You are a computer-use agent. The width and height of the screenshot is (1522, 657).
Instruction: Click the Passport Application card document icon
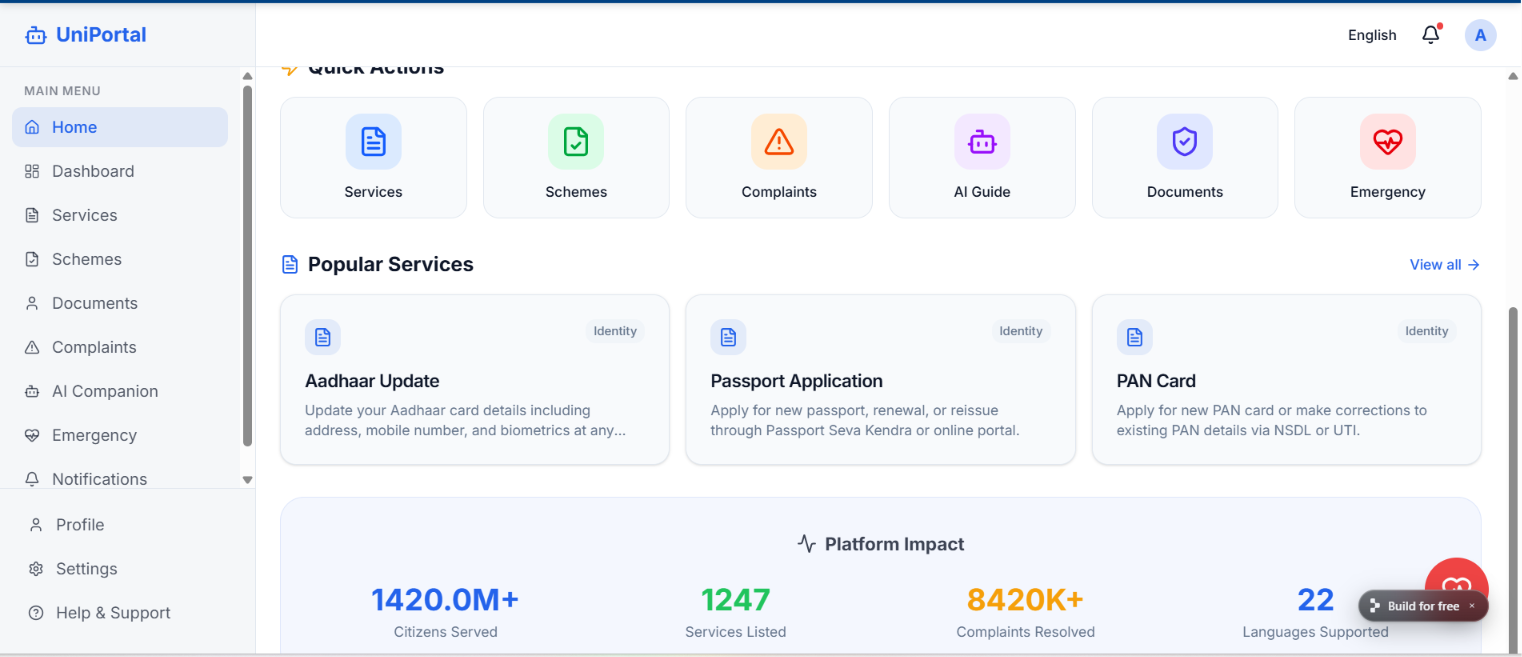(x=729, y=337)
